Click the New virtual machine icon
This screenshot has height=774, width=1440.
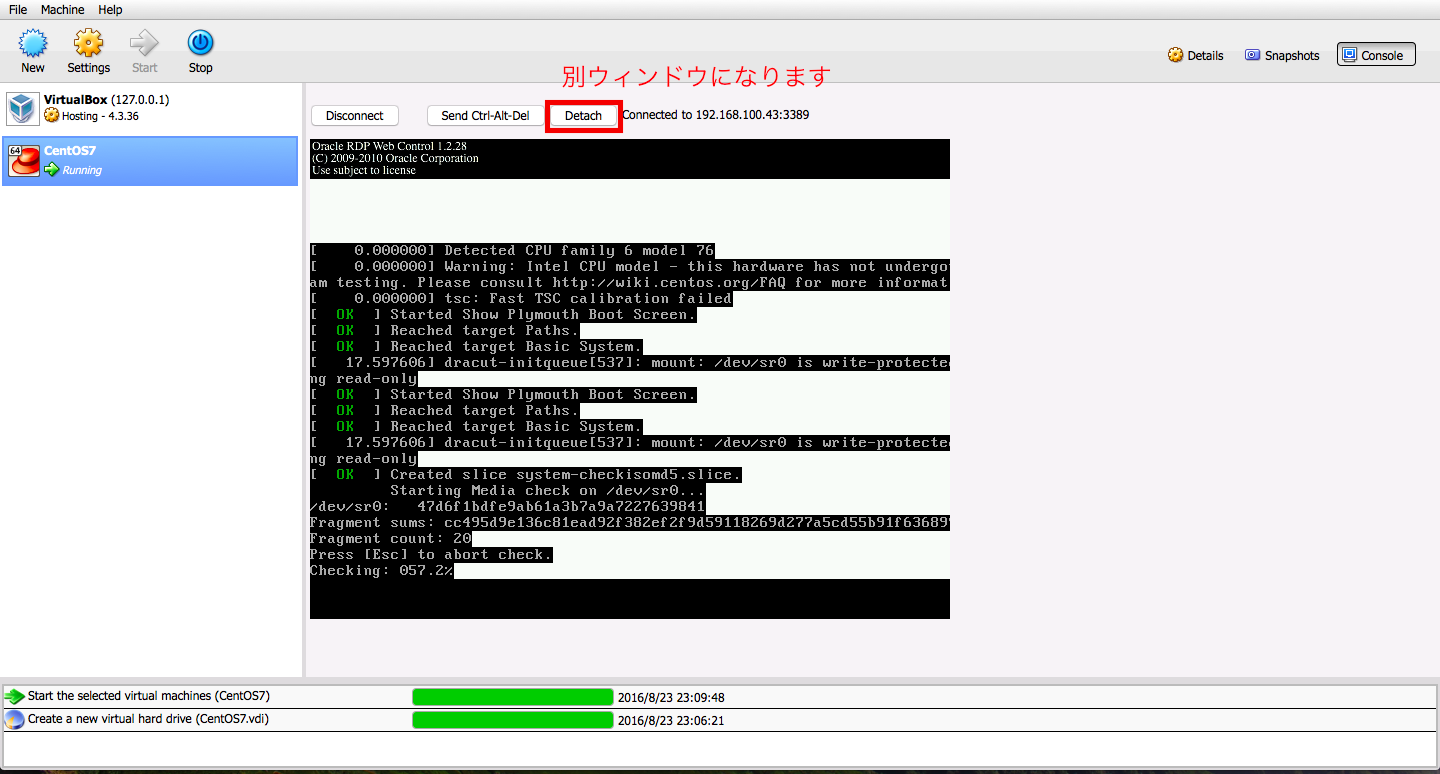(x=33, y=43)
